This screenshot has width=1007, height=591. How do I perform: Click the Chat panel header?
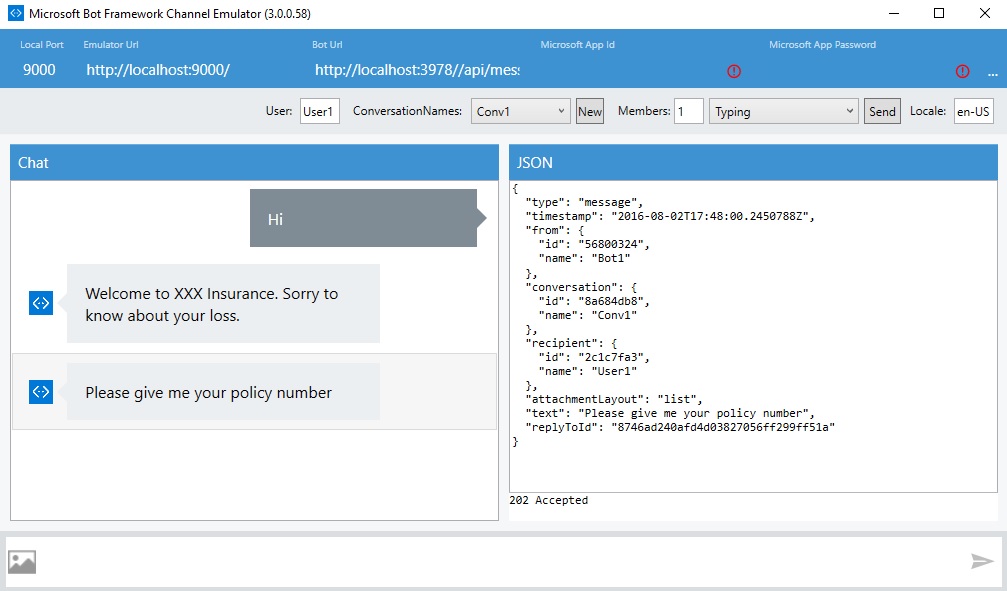pos(254,163)
